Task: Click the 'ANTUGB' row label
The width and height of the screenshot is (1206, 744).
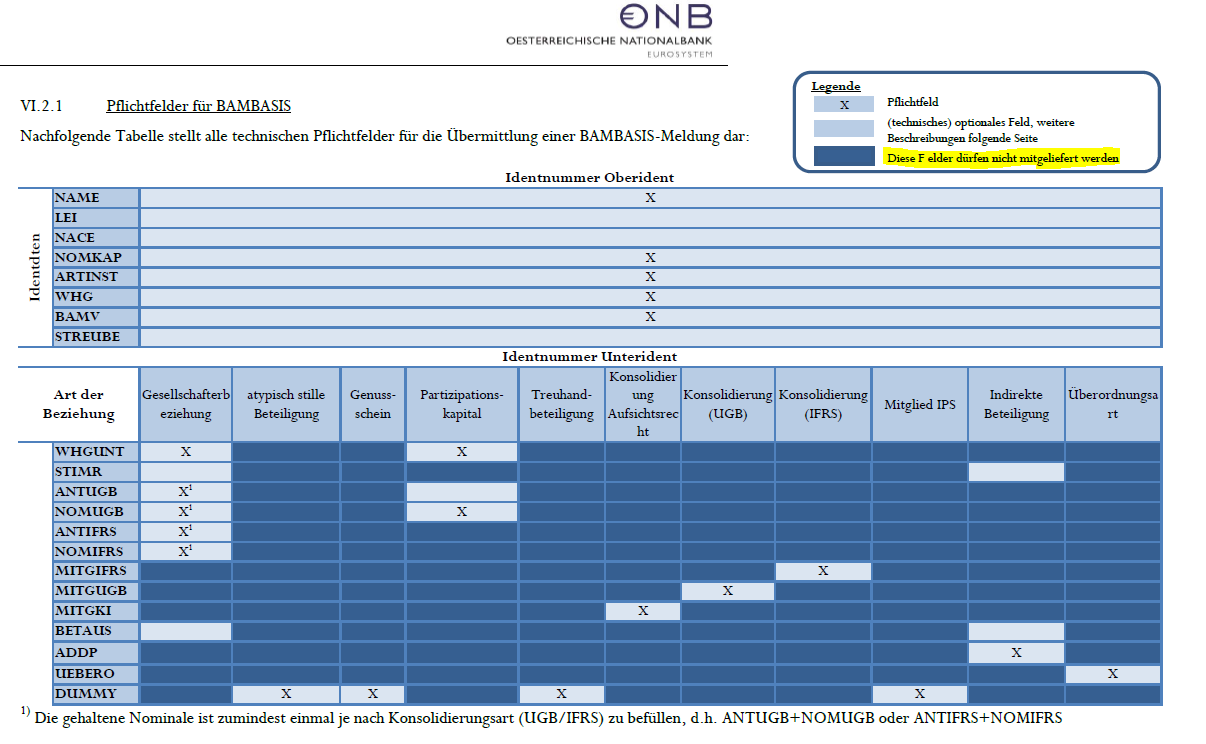Action: pyautogui.click(x=96, y=492)
